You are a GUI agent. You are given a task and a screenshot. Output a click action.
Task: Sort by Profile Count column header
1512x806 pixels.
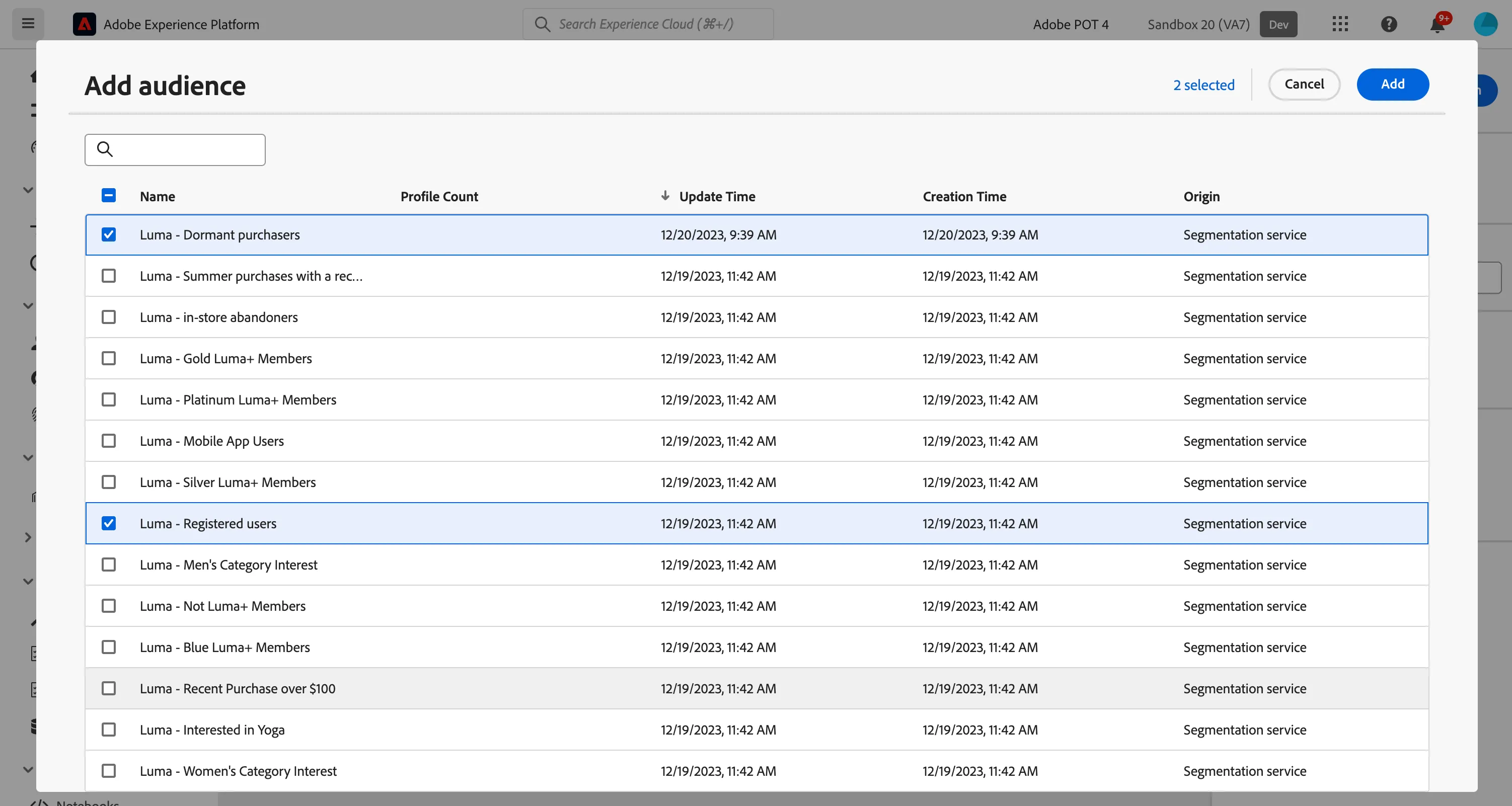(x=439, y=197)
